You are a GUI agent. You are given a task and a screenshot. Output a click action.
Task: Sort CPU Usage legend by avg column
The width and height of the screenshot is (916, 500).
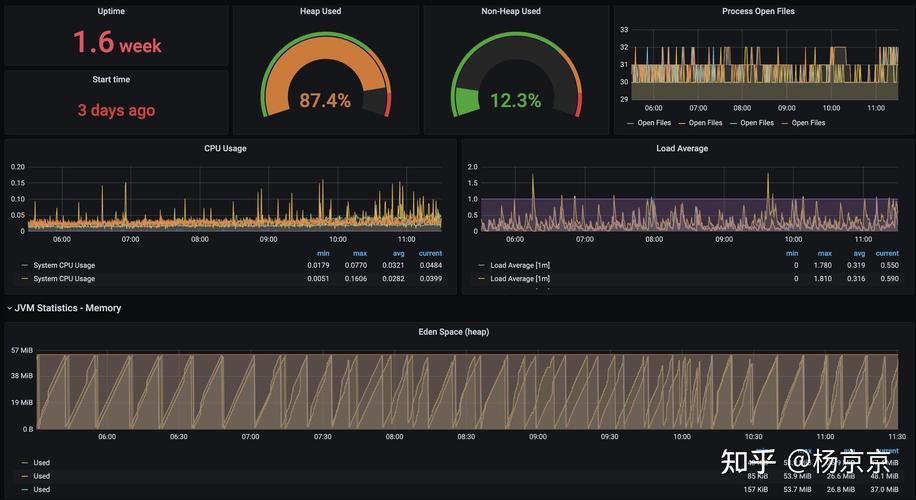pyautogui.click(x=398, y=253)
